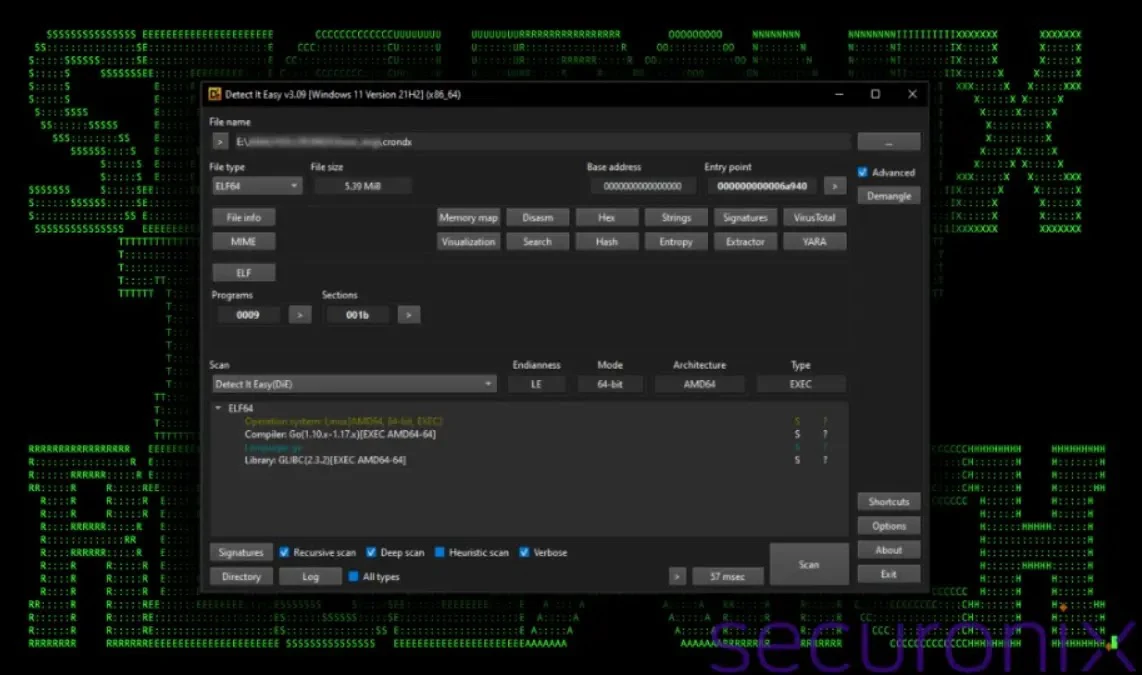Screen dimensions: 1142x675
Task: Collapse the ELF64 results tree node
Action: pos(219,408)
